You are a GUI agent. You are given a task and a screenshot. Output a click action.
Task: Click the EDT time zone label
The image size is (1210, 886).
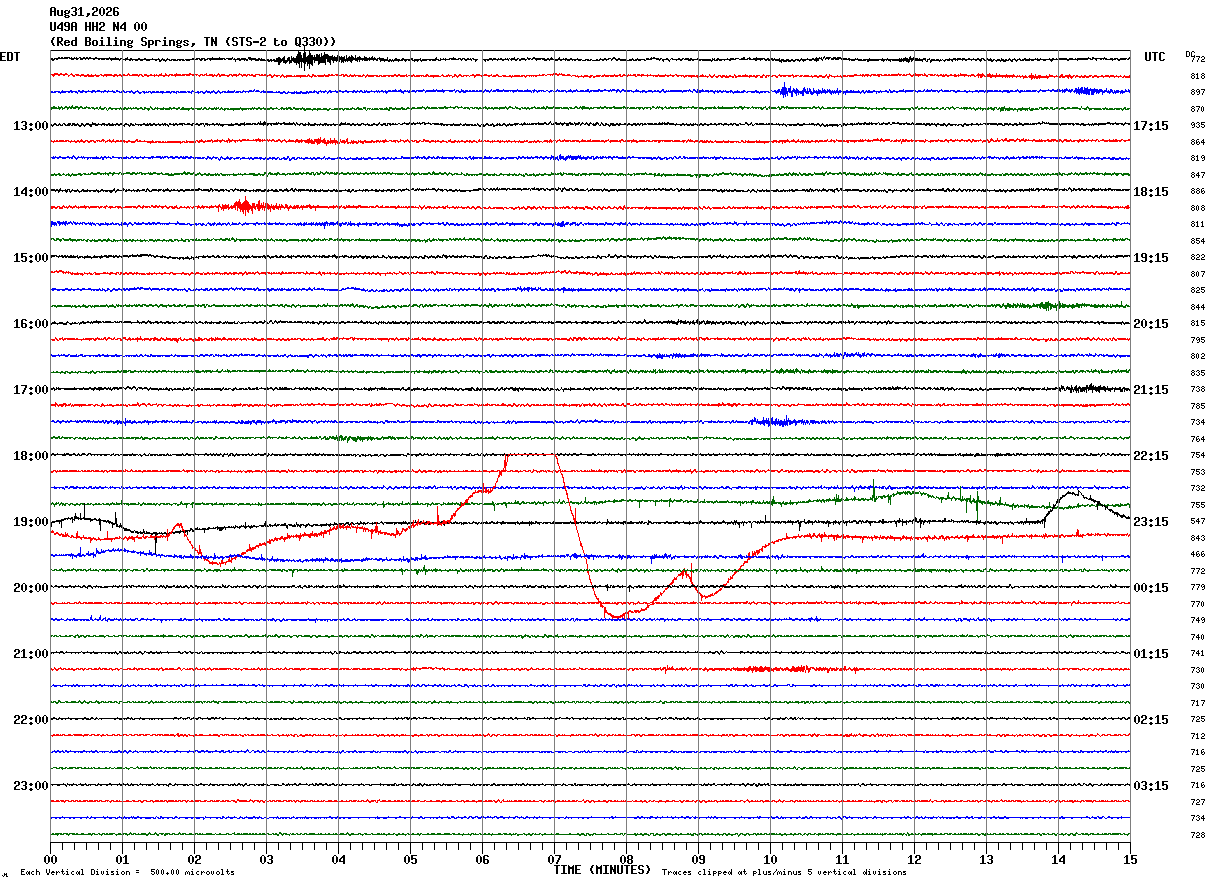point(10,57)
